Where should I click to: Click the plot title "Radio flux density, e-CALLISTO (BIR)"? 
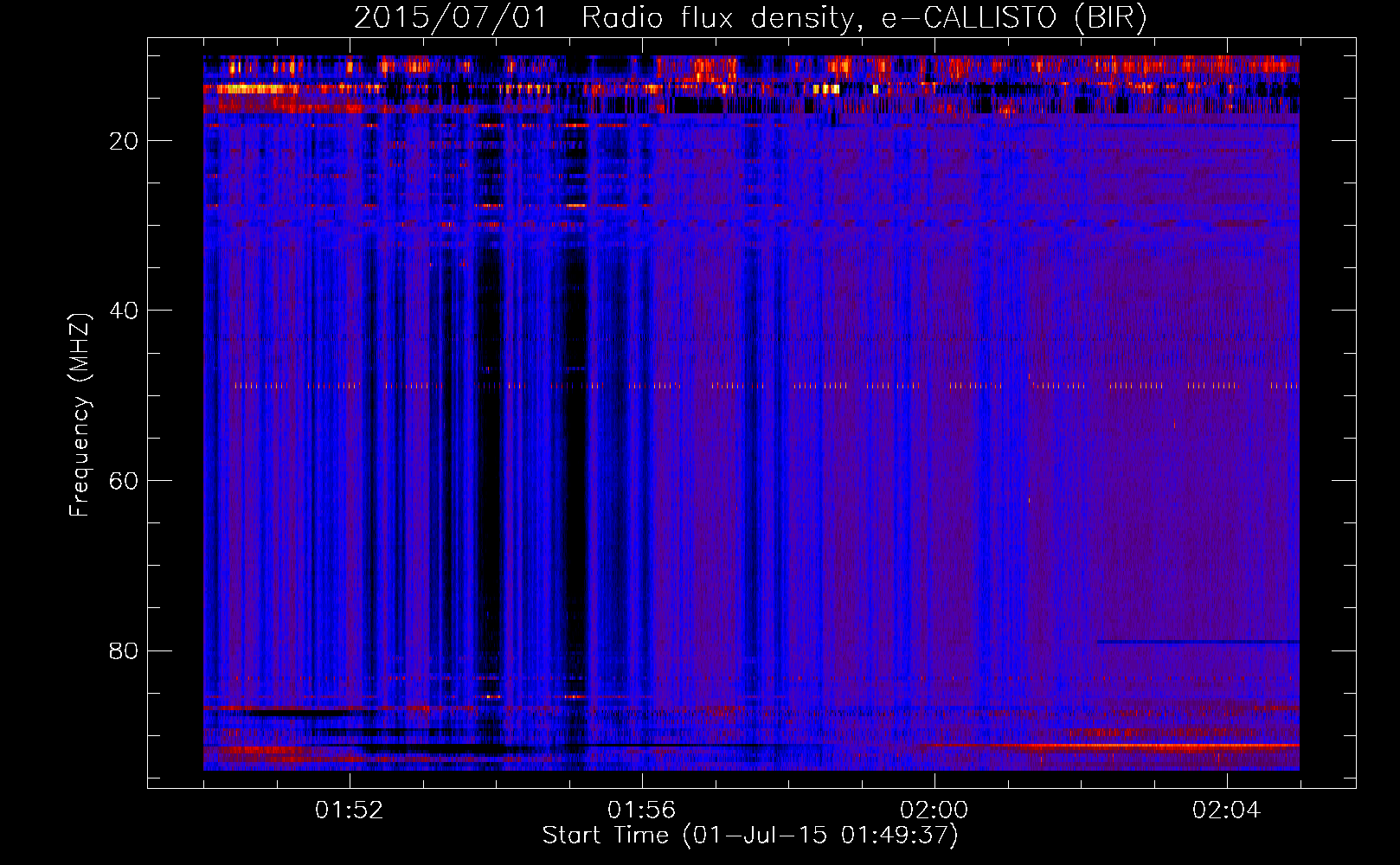click(864, 18)
